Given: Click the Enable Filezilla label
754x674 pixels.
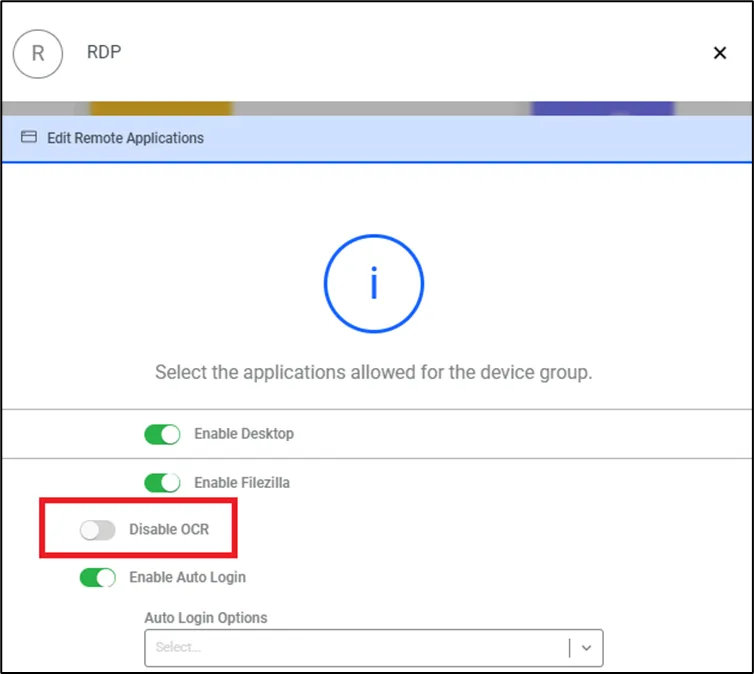Looking at the screenshot, I should point(242,483).
